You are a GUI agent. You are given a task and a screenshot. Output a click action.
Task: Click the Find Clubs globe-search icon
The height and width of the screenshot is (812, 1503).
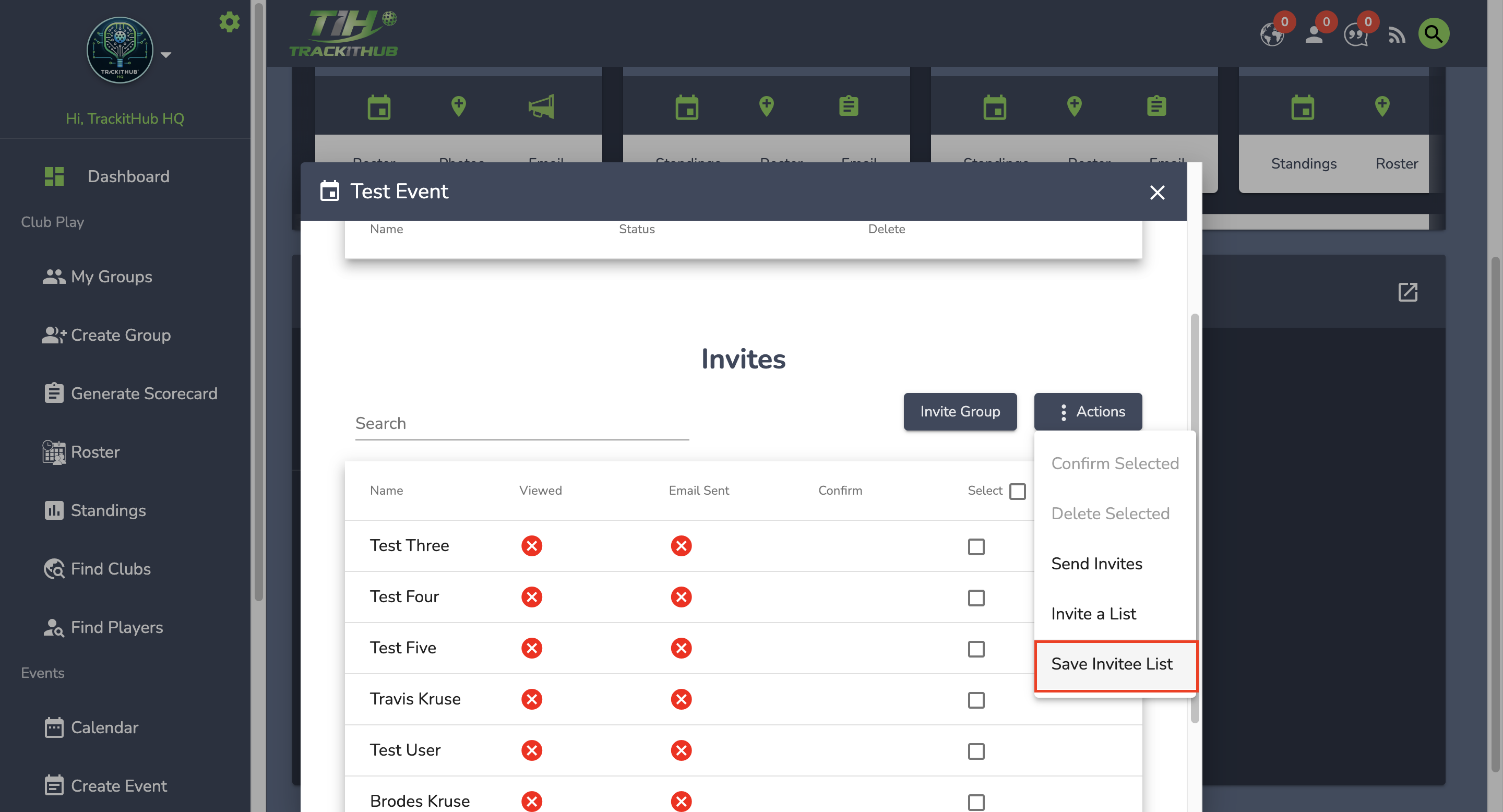point(54,569)
